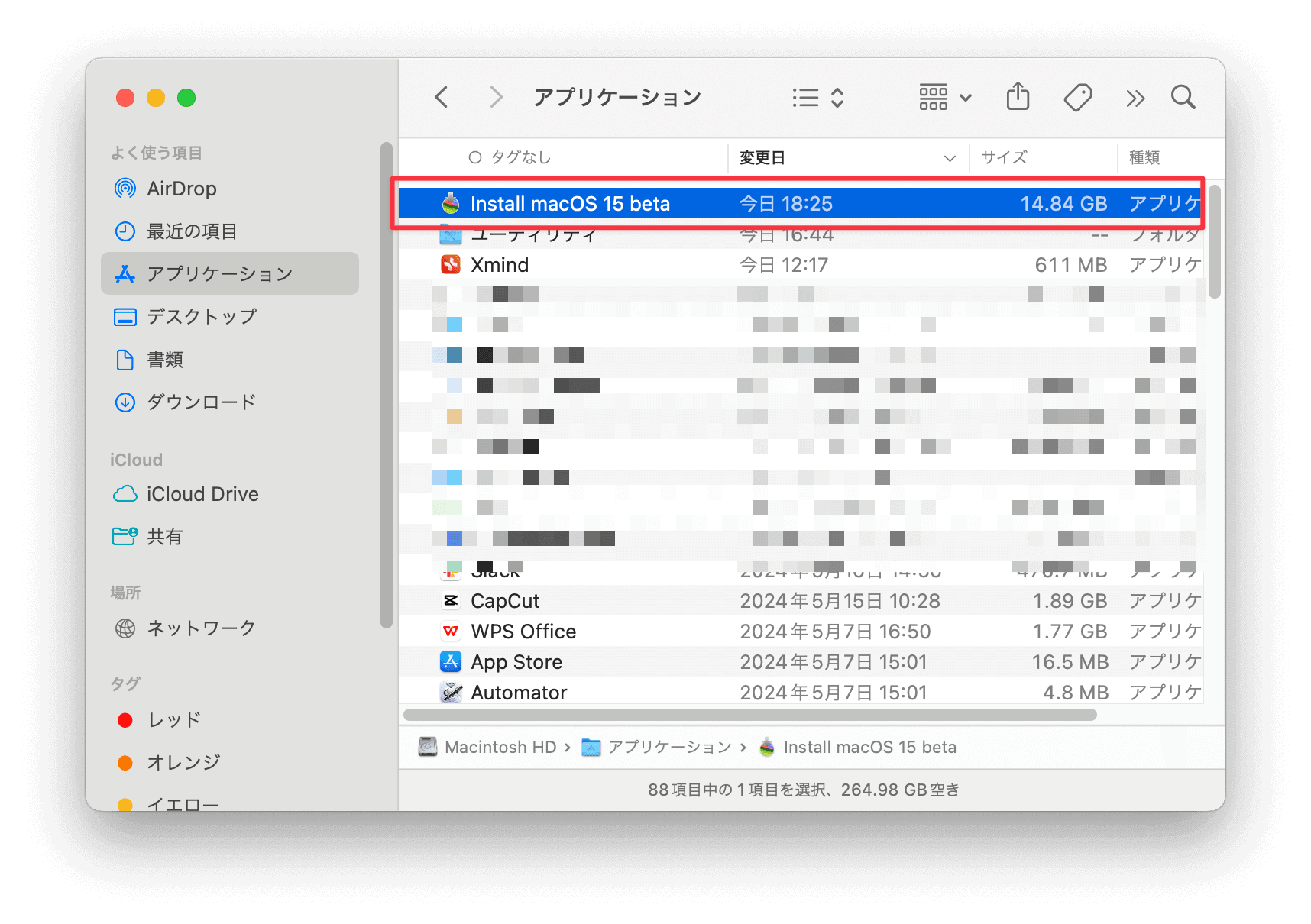
Task: Open the list view switcher
Action: [817, 98]
